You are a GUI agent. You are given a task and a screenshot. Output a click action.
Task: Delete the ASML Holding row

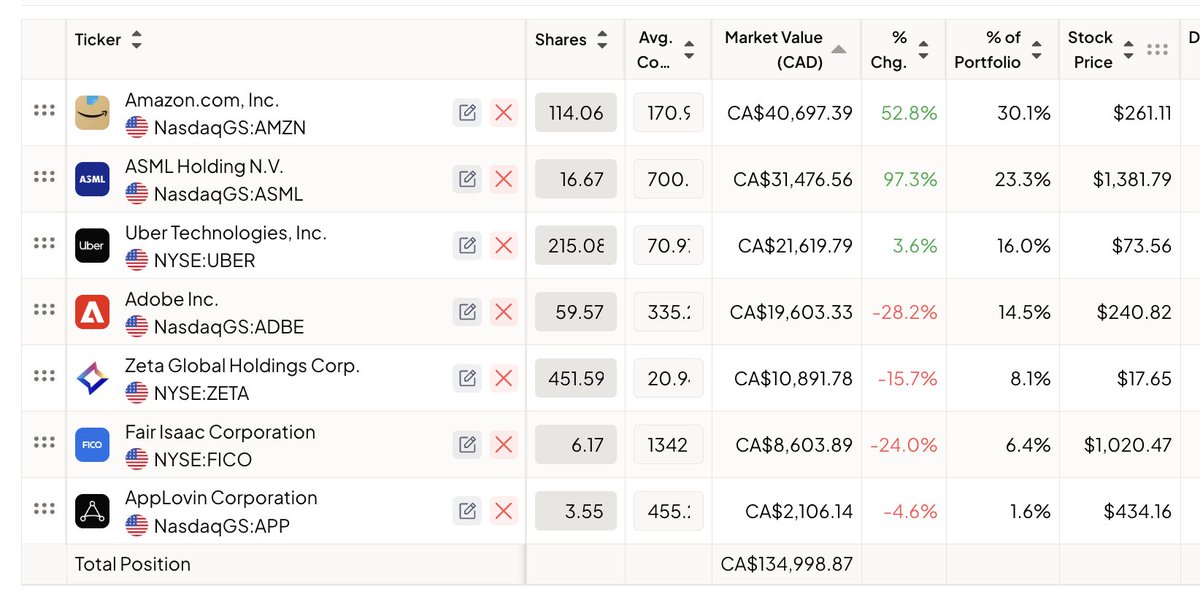[504, 179]
